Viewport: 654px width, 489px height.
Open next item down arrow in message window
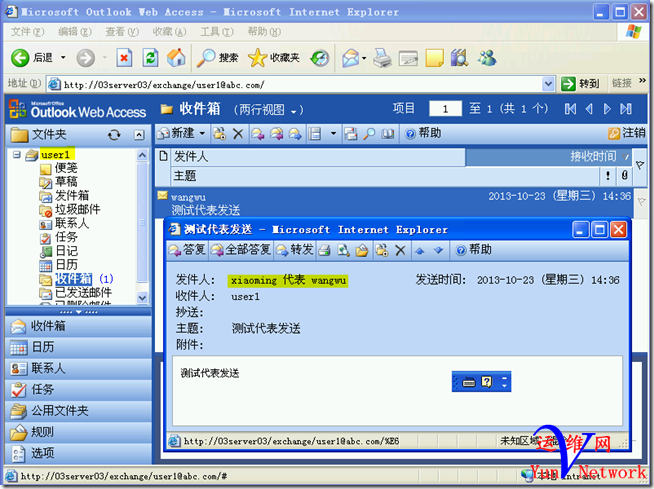tap(438, 251)
